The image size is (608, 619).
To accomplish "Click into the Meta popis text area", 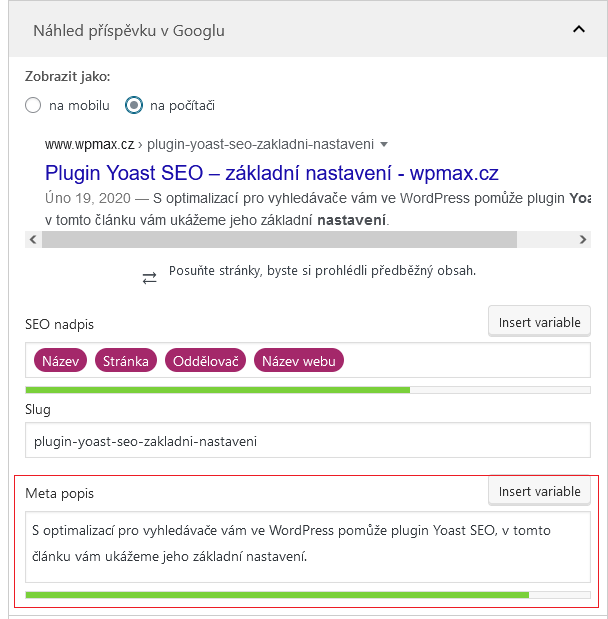I will tap(307, 546).
